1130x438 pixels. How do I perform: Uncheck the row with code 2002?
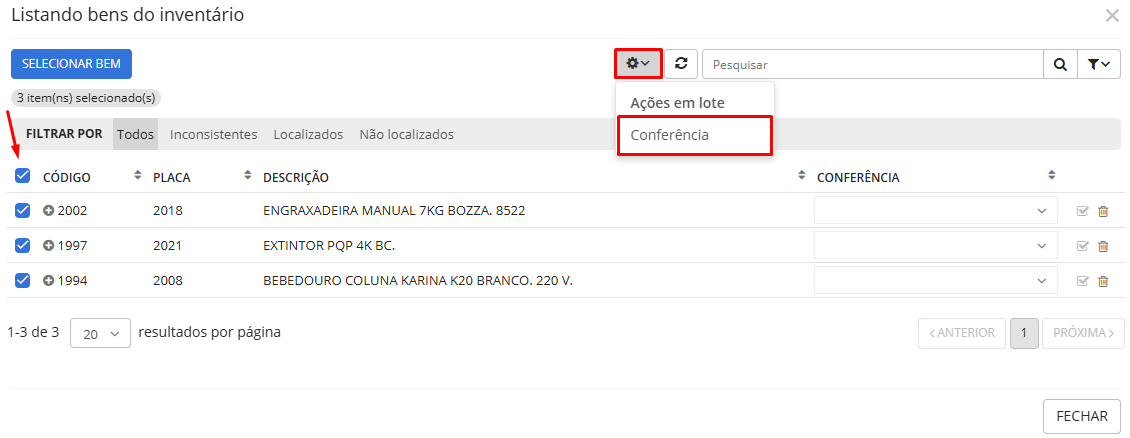[23, 211]
